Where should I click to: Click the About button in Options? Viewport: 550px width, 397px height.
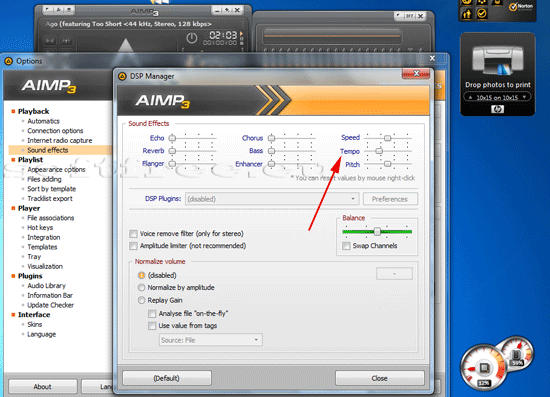click(42, 386)
